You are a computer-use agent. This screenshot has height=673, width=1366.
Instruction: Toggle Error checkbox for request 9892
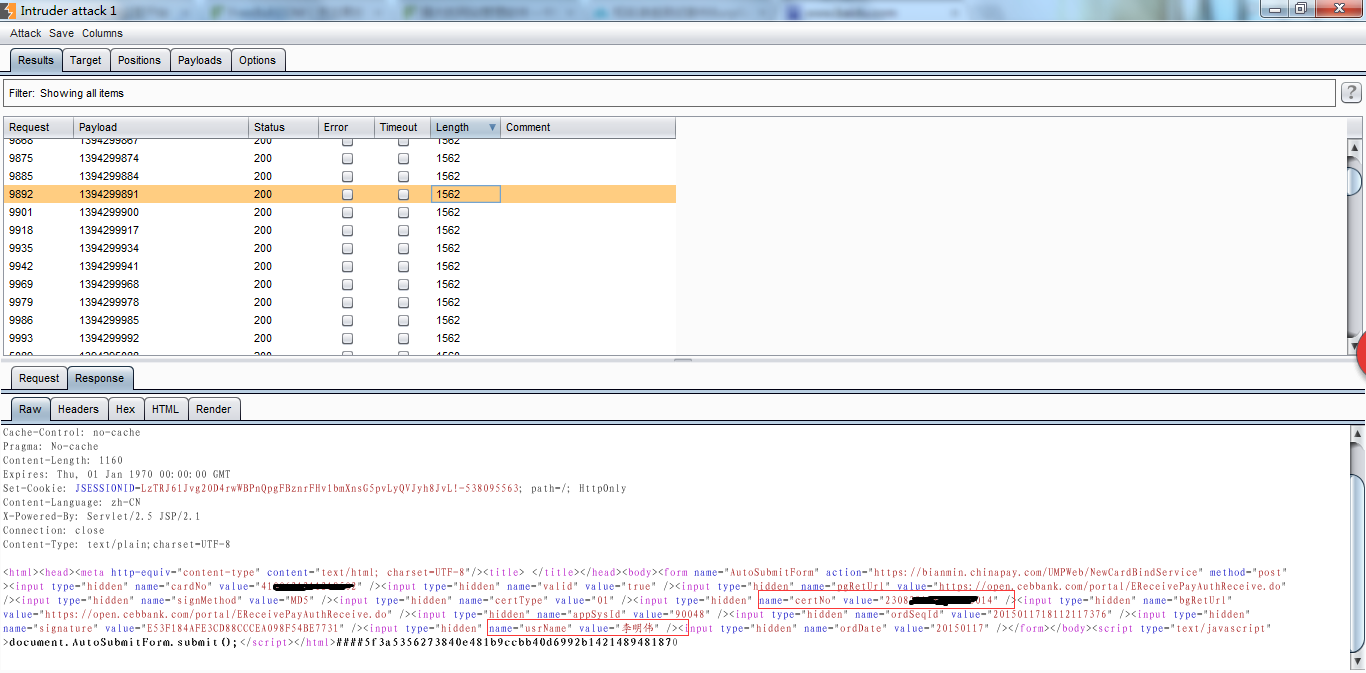click(x=347, y=194)
